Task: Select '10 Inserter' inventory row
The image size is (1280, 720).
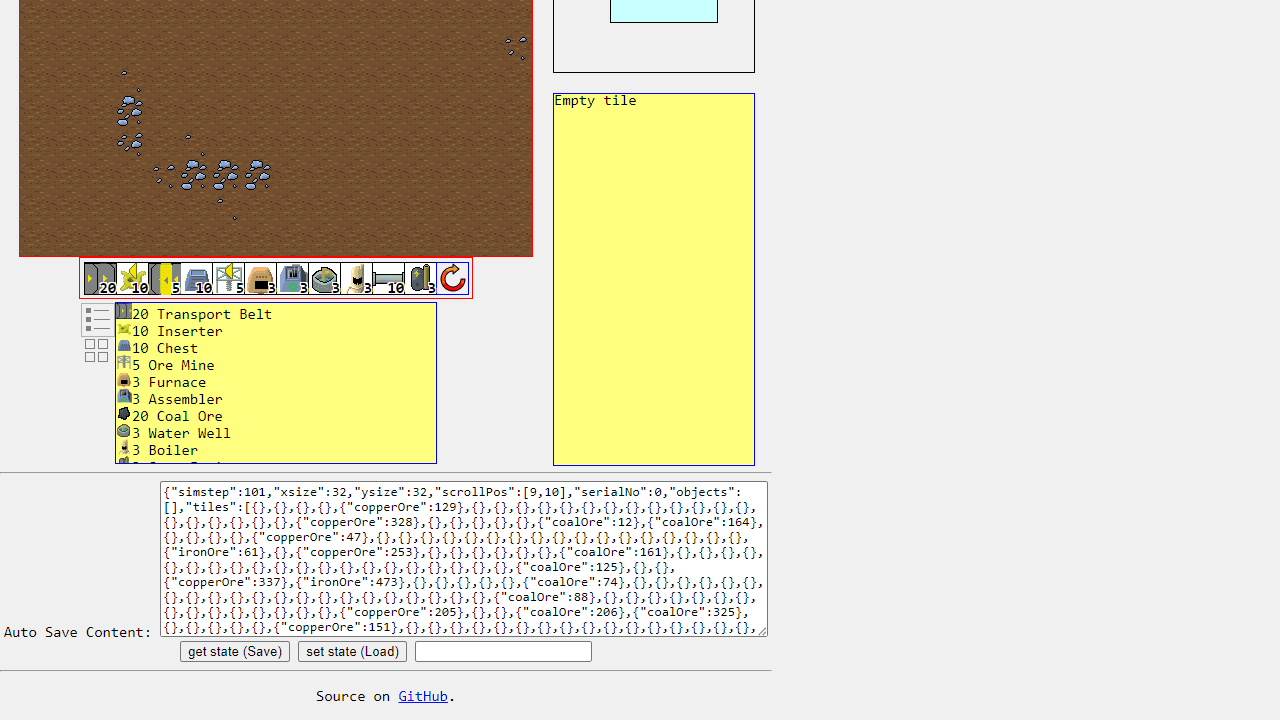Action: [x=275, y=330]
